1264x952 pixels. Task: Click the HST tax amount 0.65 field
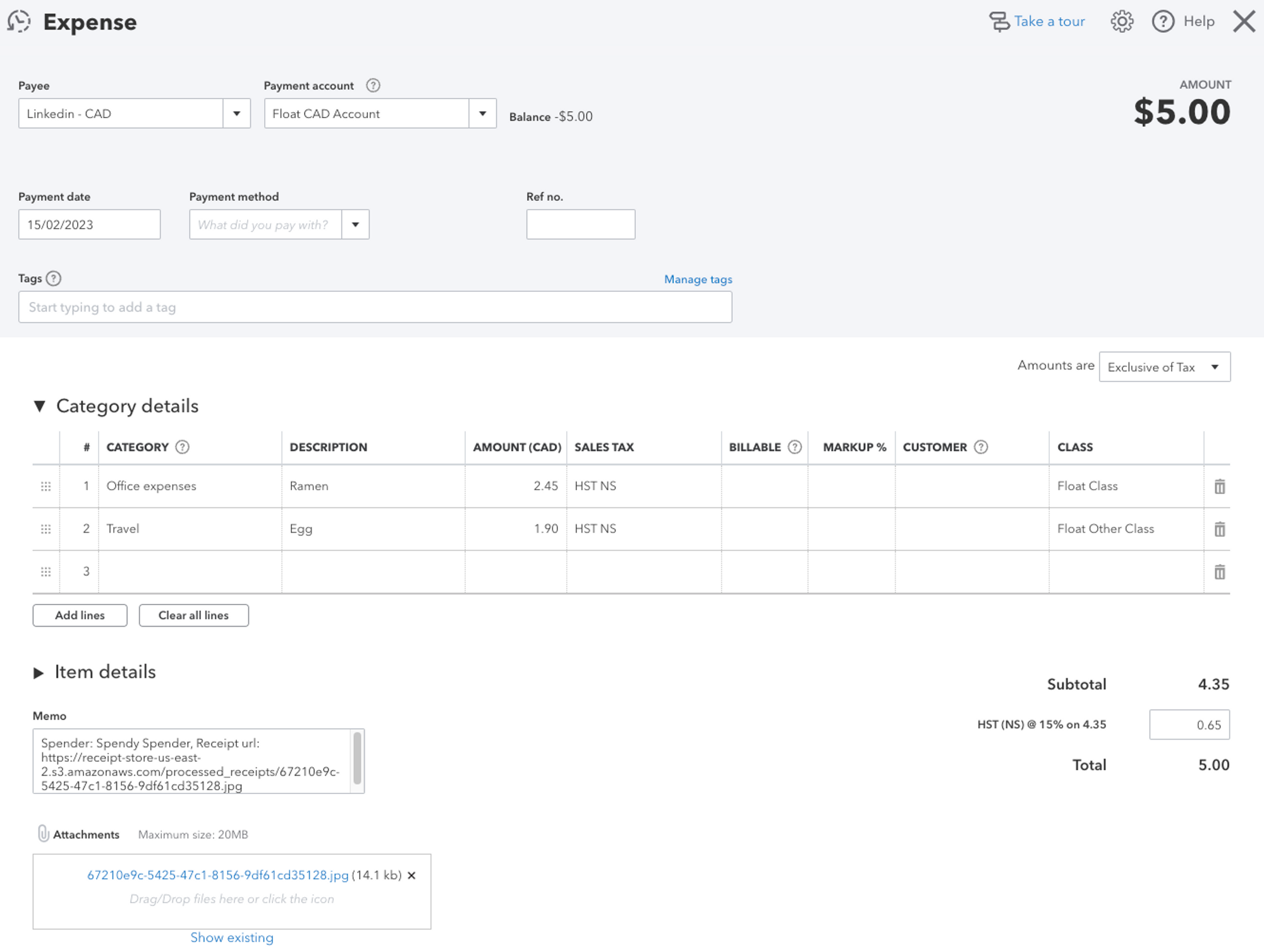pos(1189,725)
